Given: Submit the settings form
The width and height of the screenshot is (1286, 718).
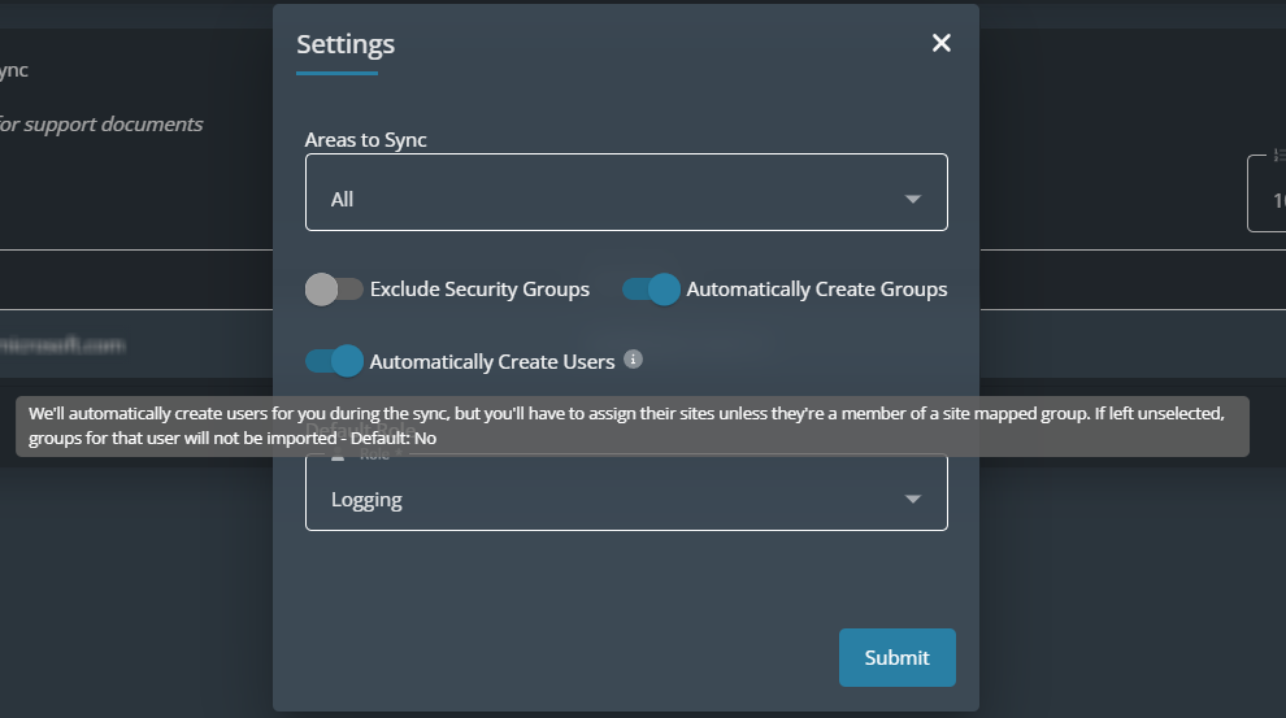Looking at the screenshot, I should click(x=897, y=657).
